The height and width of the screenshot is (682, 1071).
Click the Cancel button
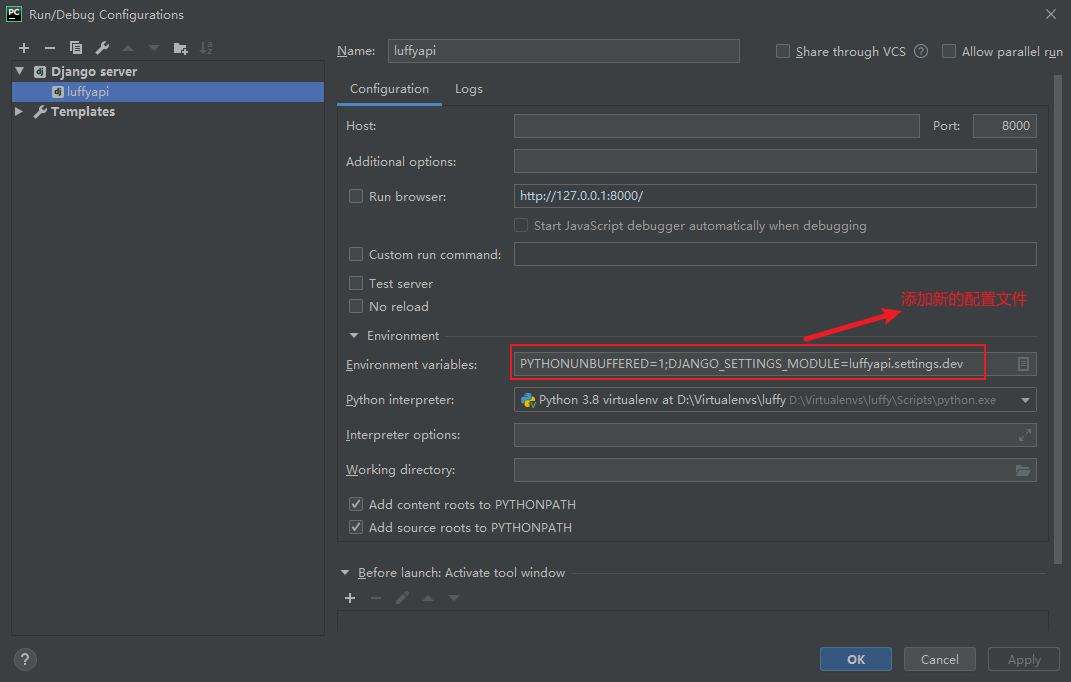(x=939, y=659)
